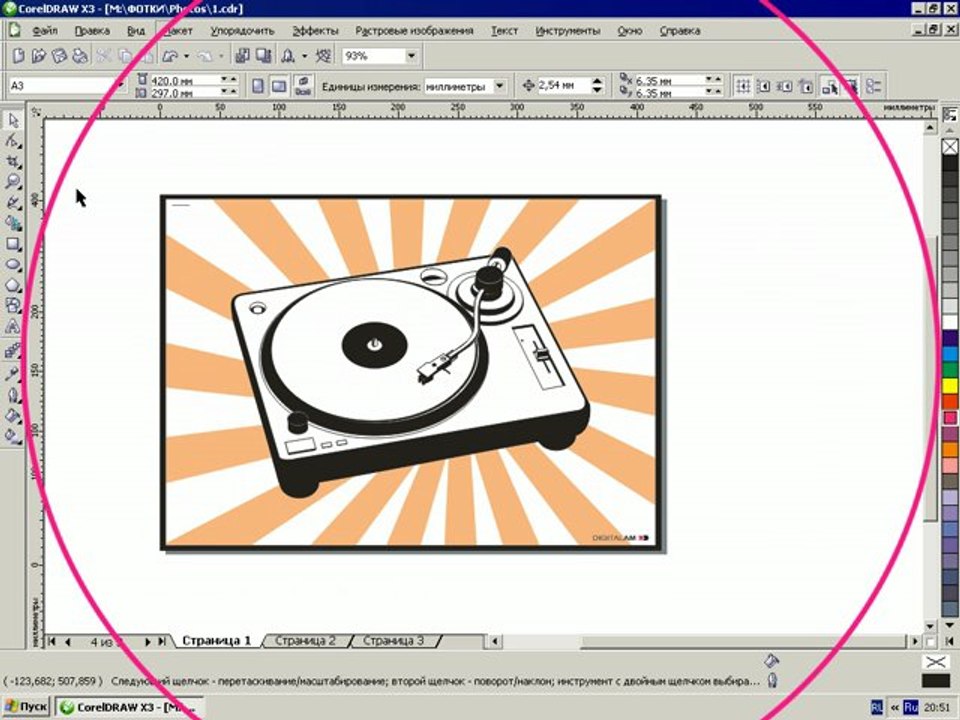Select the Interactive Fill tool
This screenshot has height=720, width=960.
(13, 436)
